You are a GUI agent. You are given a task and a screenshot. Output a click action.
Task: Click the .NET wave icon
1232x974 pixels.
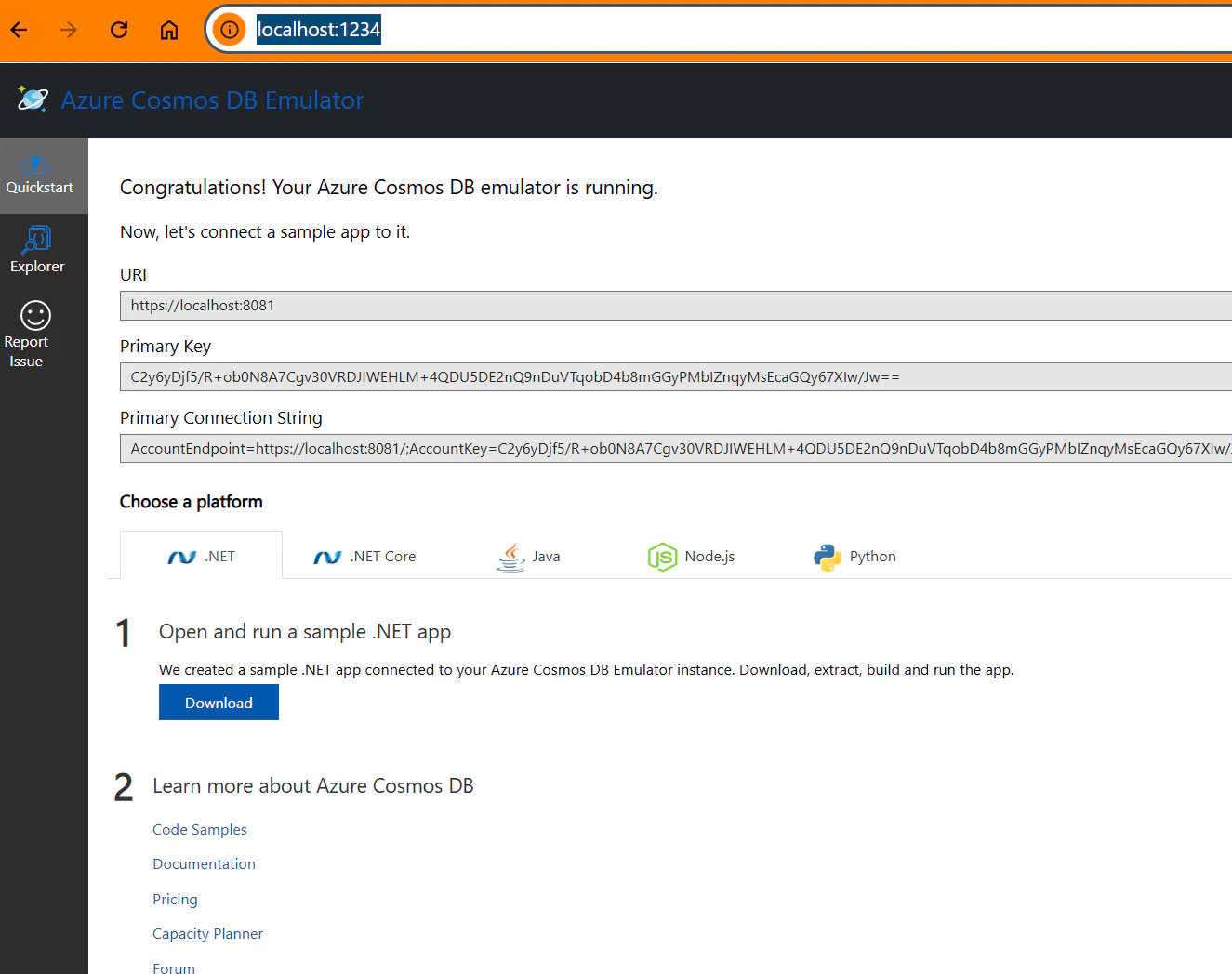(x=181, y=558)
